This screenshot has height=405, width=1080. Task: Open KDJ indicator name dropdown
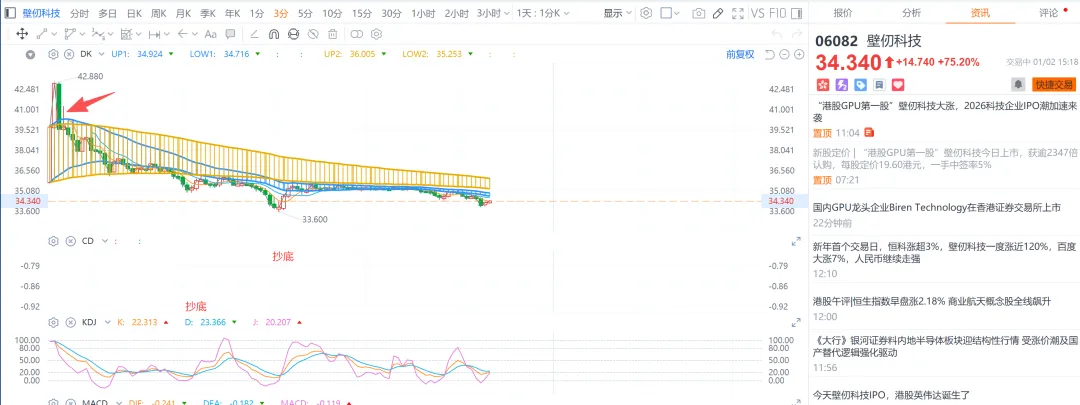105,322
